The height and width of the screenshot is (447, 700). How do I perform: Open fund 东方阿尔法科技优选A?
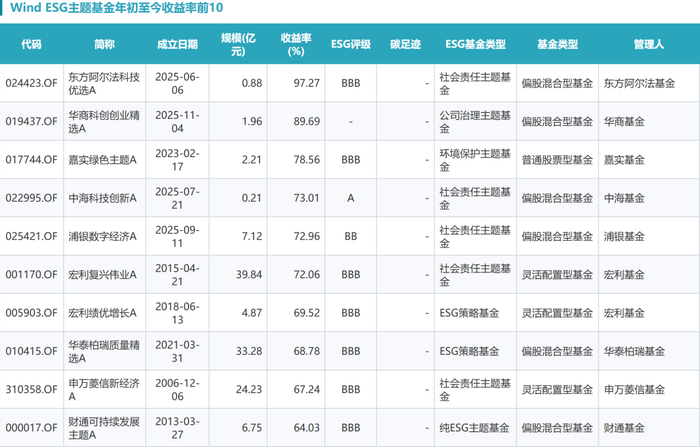tap(104, 84)
